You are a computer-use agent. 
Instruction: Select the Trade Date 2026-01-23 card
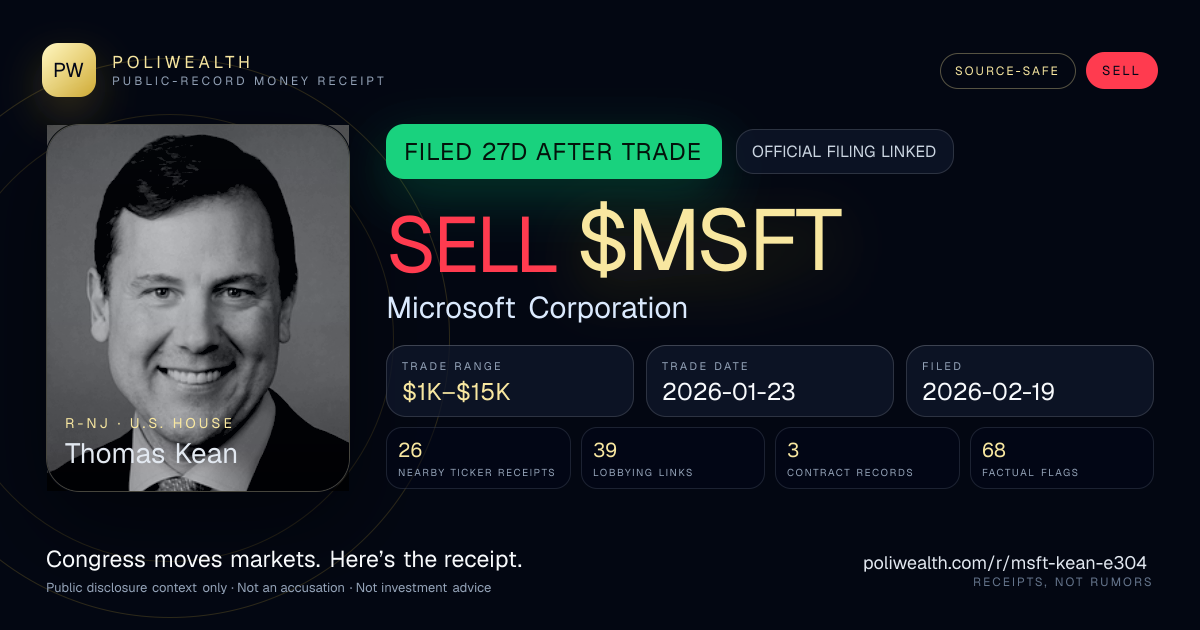770,381
